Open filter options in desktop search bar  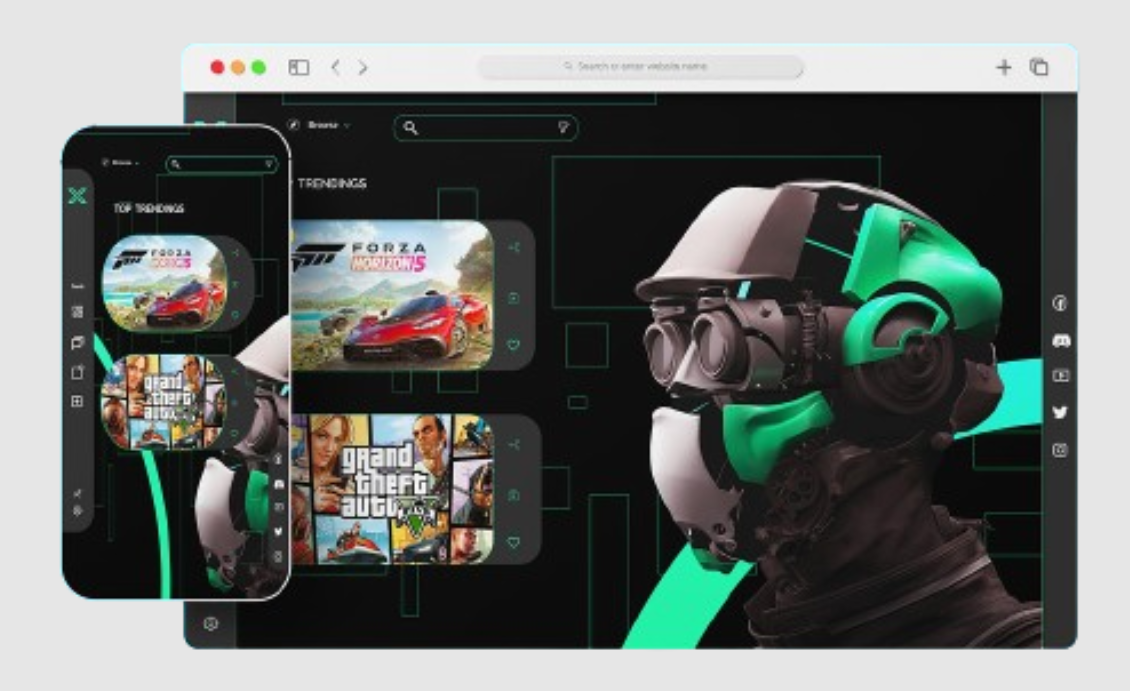pyautogui.click(x=563, y=127)
